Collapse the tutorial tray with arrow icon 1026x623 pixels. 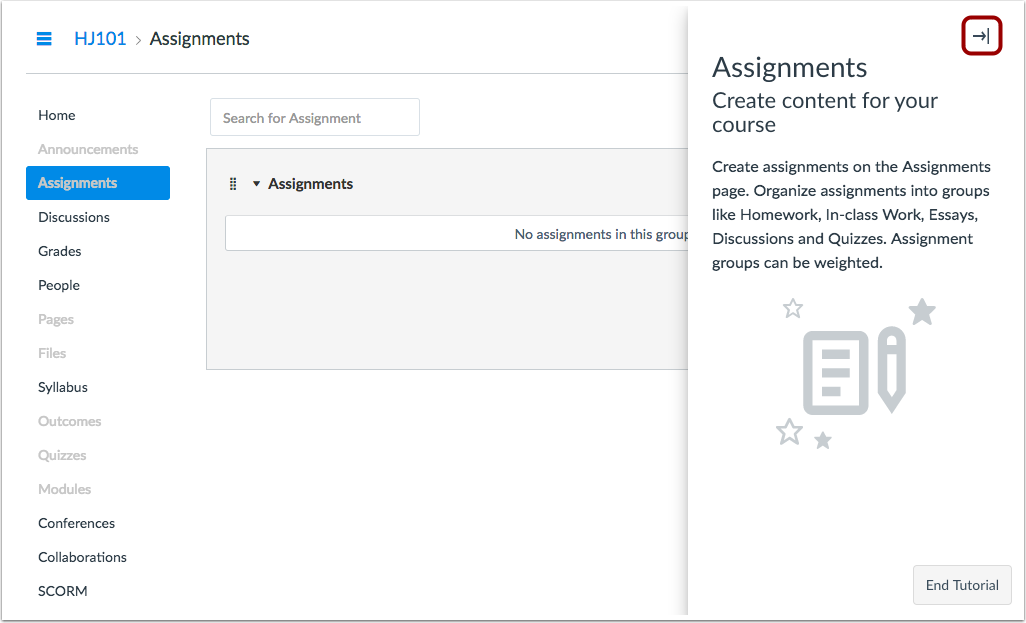981,37
